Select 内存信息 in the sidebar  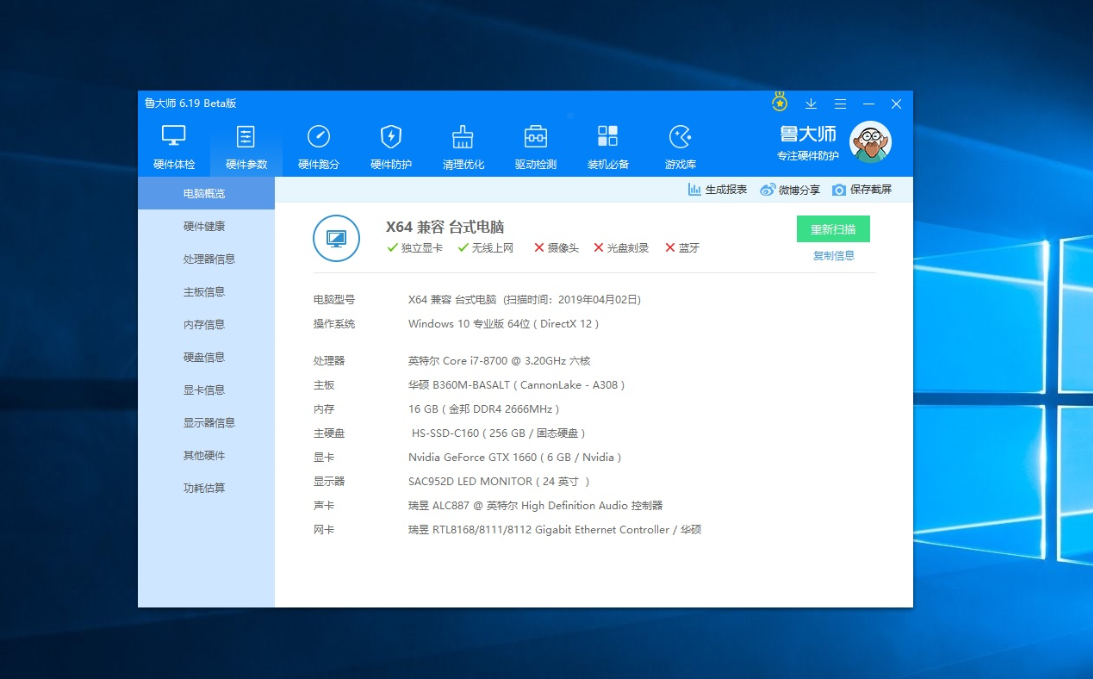coord(206,324)
